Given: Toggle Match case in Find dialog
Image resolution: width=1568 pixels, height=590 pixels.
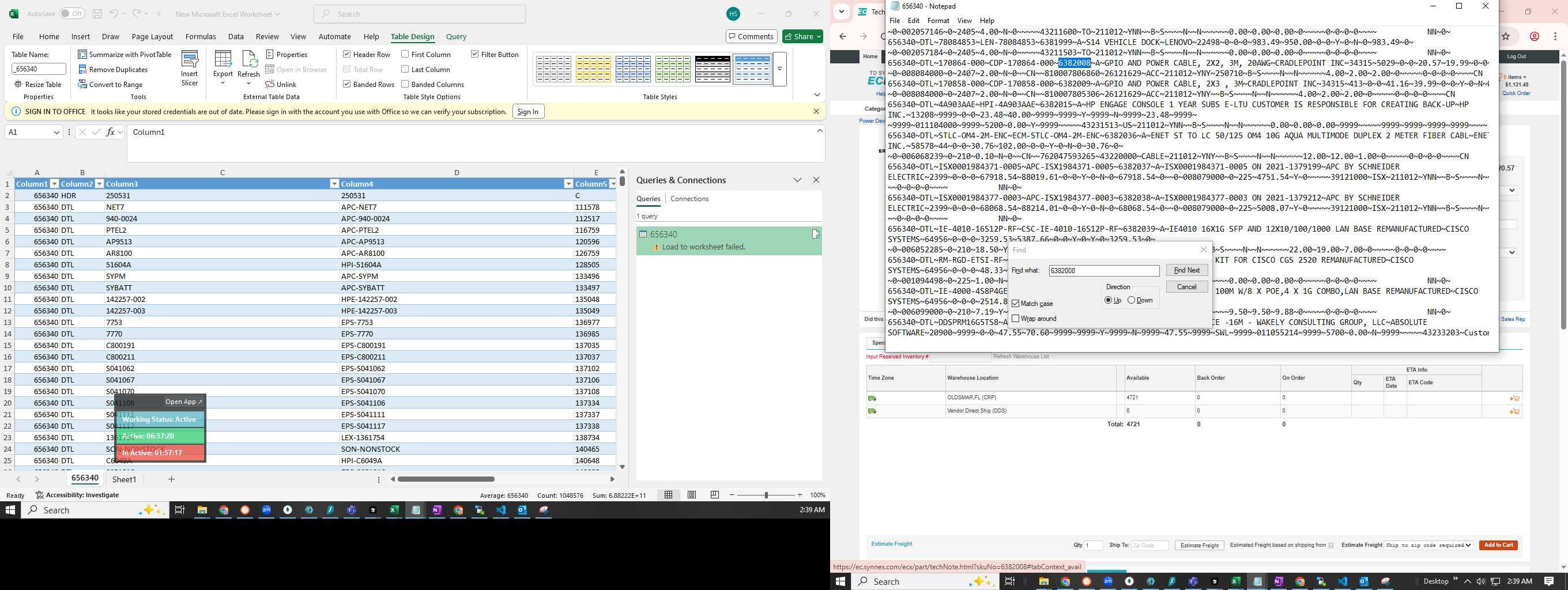Looking at the screenshot, I should point(1015,304).
